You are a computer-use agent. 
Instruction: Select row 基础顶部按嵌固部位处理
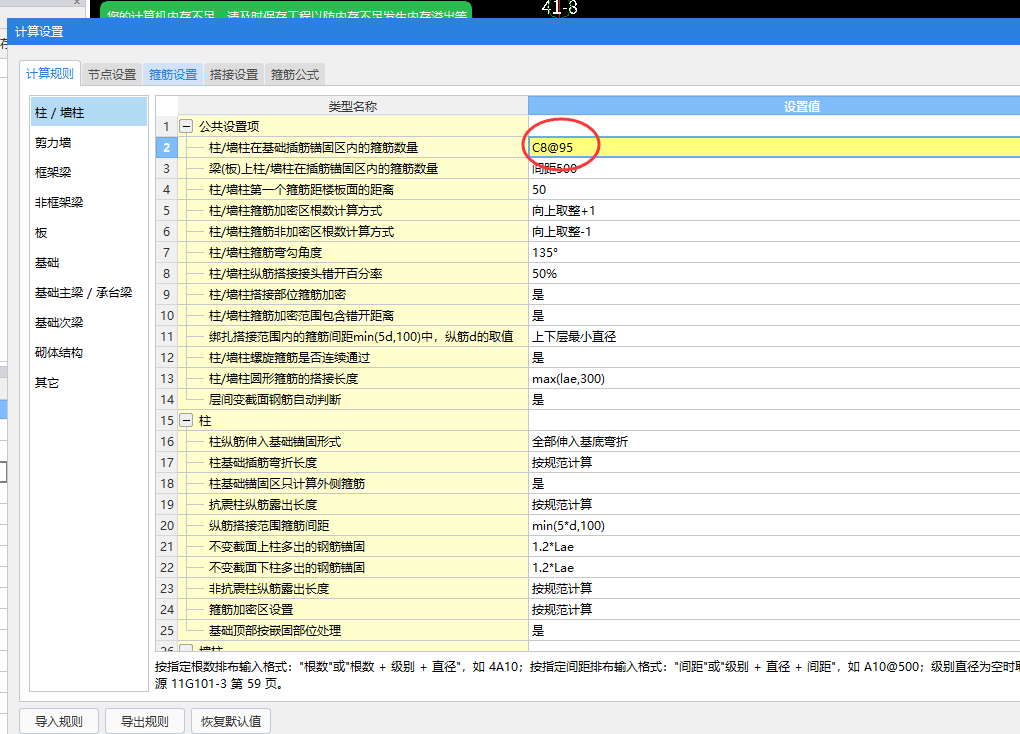click(353, 630)
